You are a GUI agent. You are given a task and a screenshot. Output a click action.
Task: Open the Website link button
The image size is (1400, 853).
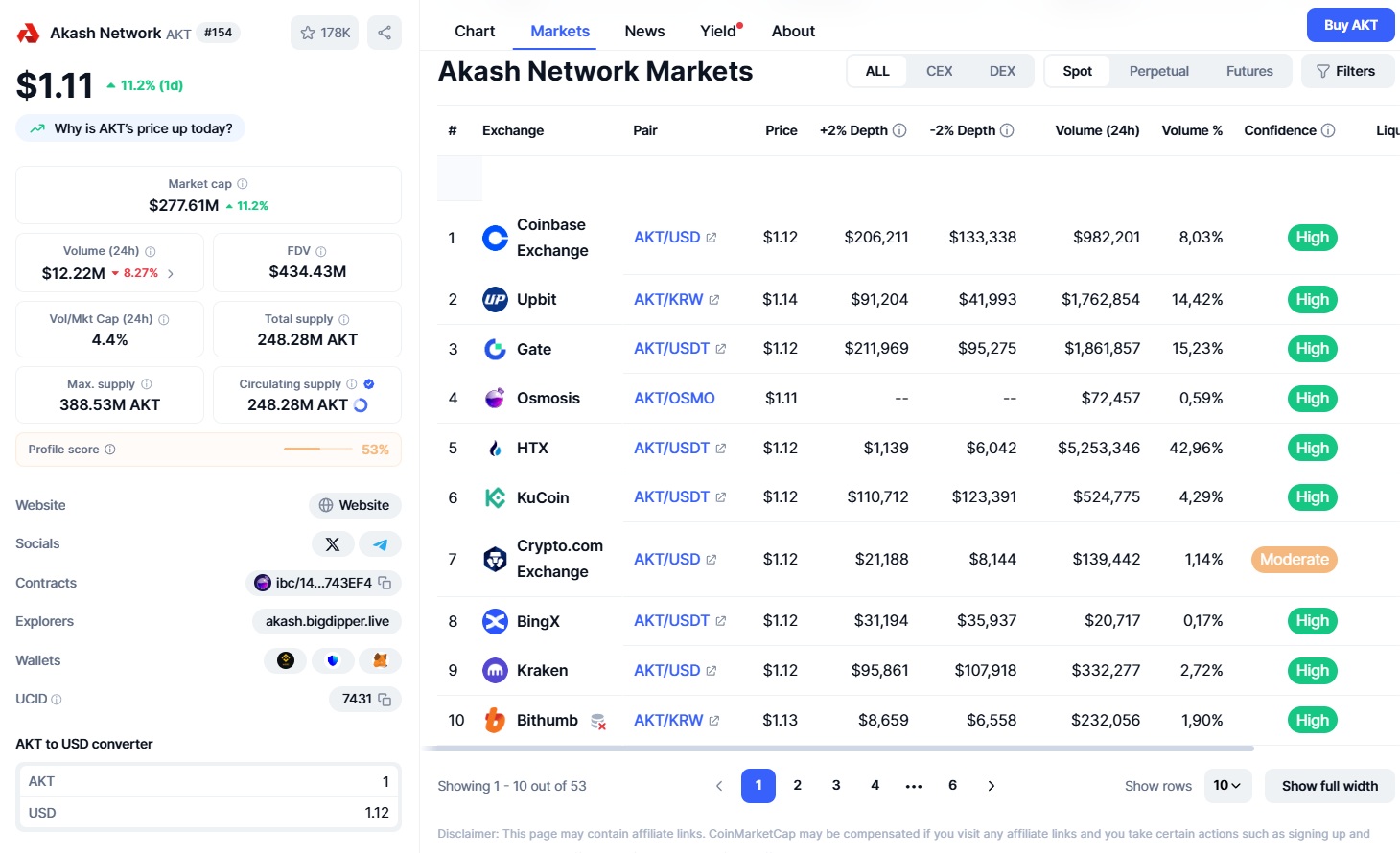[355, 505]
